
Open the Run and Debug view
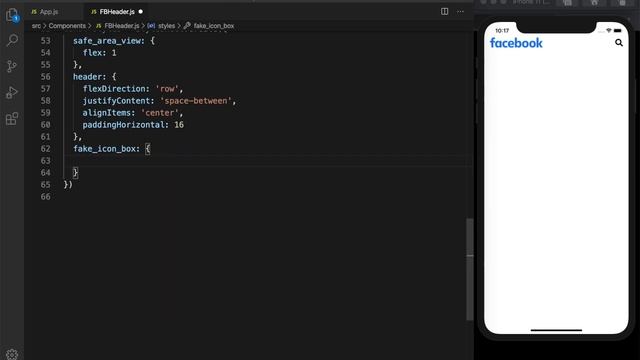(12, 93)
